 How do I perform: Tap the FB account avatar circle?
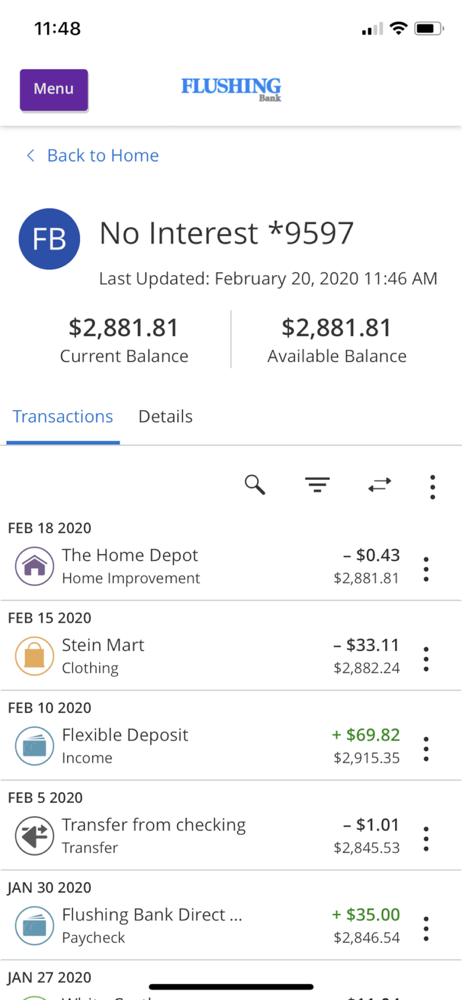click(49, 239)
